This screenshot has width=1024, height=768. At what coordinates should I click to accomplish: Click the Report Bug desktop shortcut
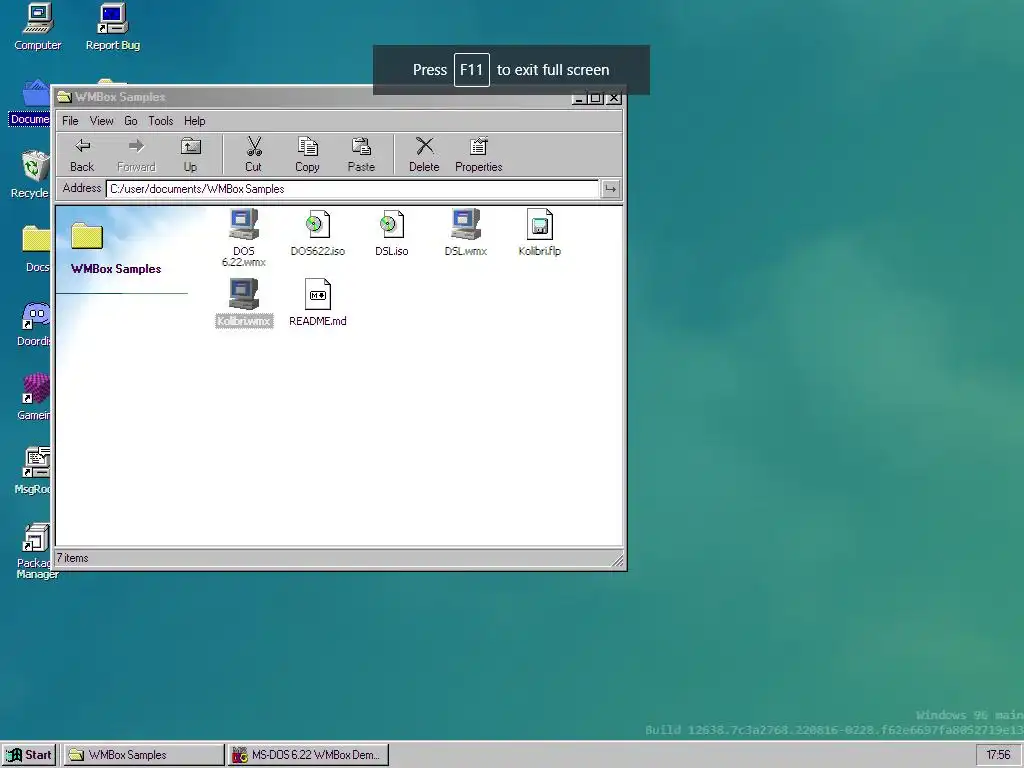pyautogui.click(x=112, y=27)
